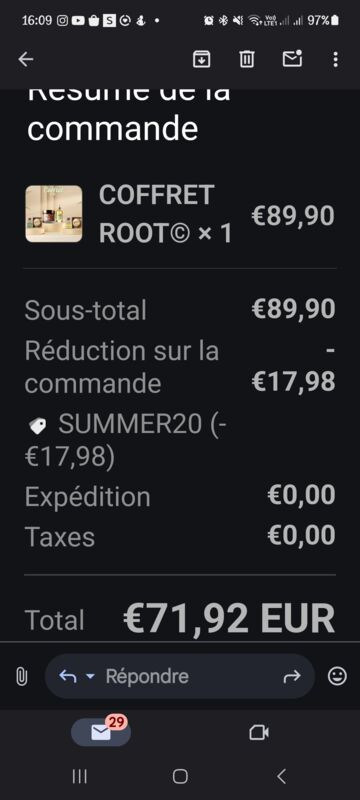Delete the email using the trash icon
Screen dimensions: 360x800
click(247, 60)
